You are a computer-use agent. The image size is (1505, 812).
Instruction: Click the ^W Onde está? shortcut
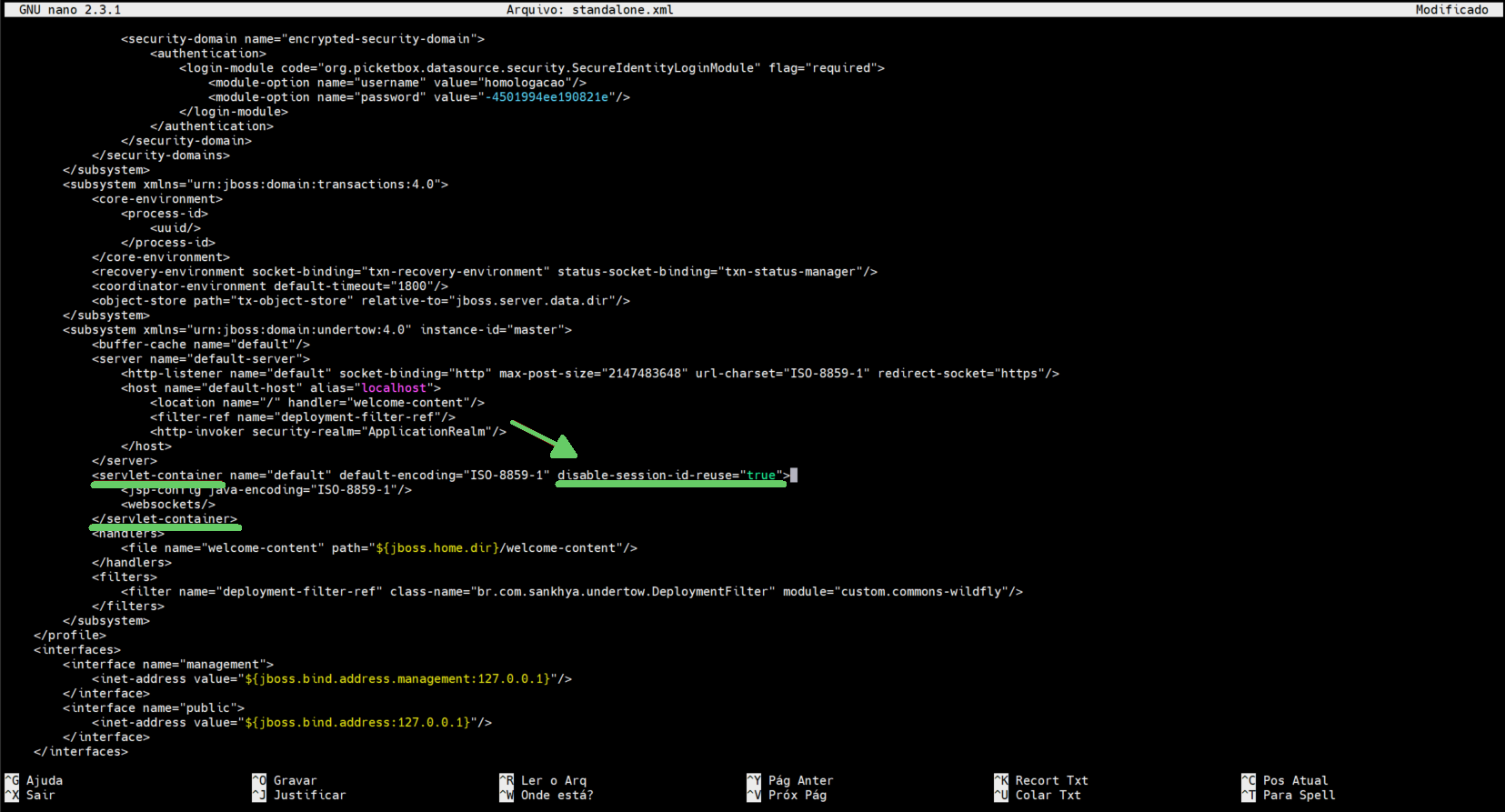click(x=547, y=795)
